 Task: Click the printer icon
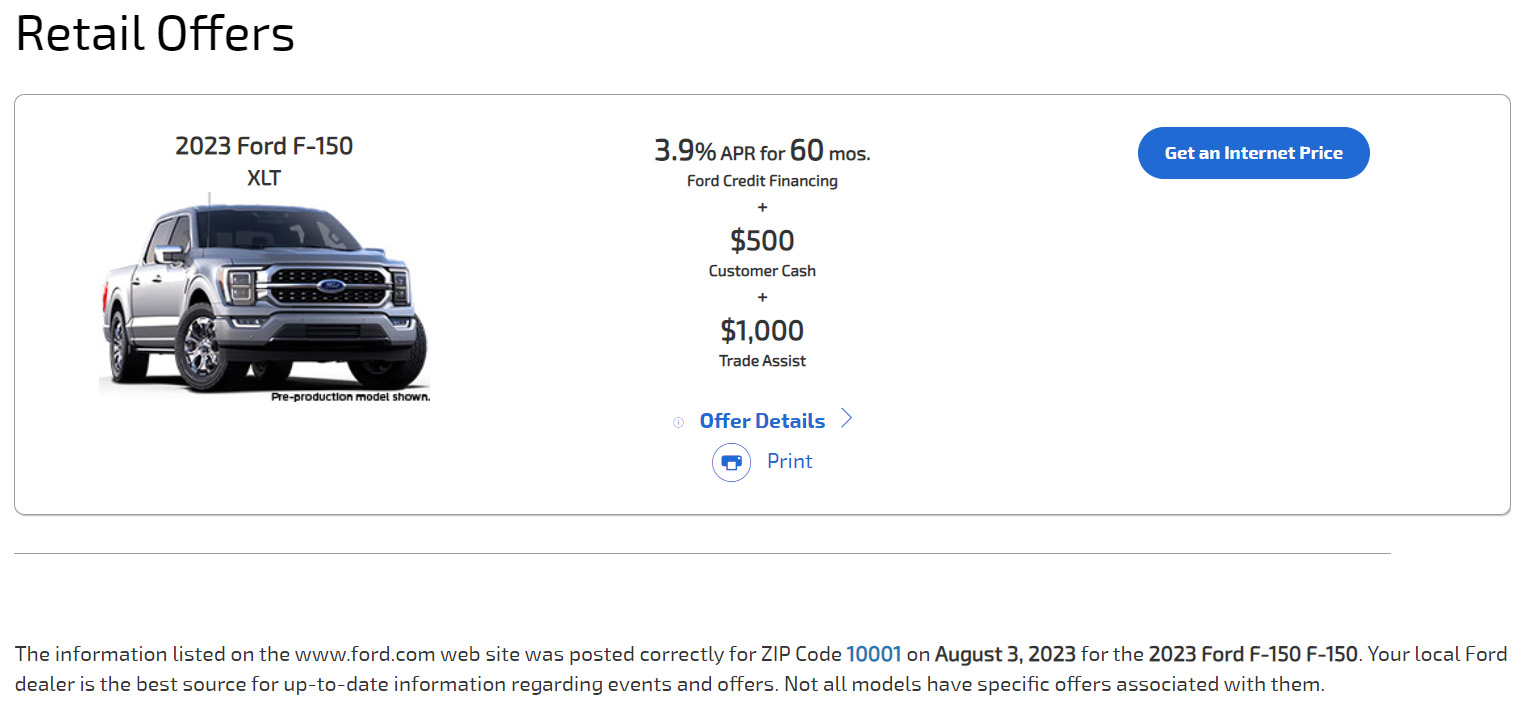pyautogui.click(x=731, y=462)
